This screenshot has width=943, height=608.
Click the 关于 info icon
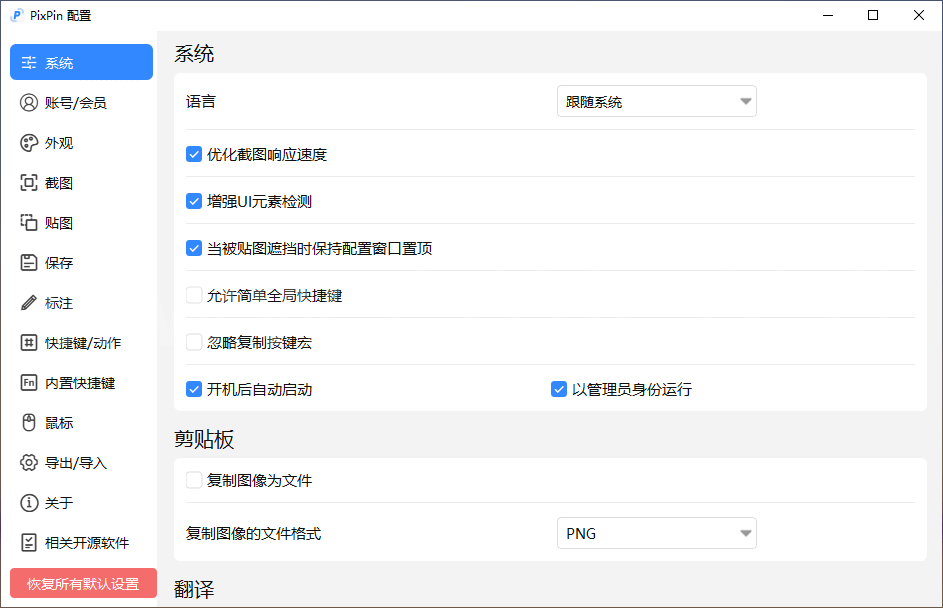click(29, 503)
